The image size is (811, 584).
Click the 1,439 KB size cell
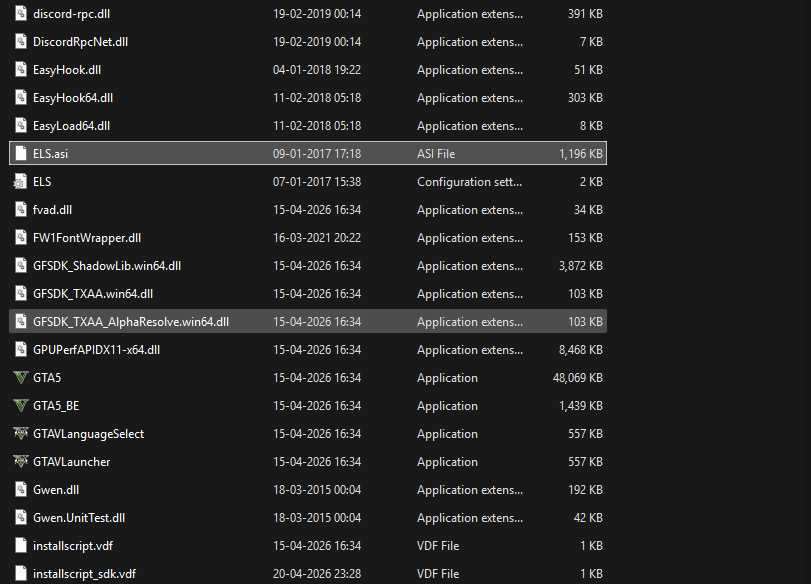(581, 406)
